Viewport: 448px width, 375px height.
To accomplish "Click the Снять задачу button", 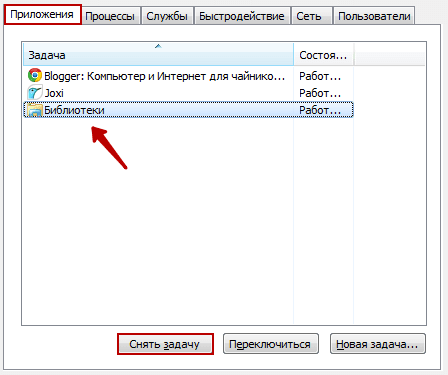I will coord(165,344).
